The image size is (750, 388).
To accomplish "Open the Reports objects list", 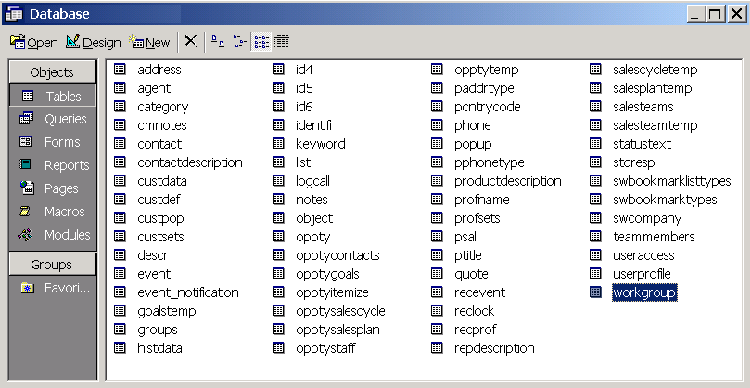I will pos(53,165).
